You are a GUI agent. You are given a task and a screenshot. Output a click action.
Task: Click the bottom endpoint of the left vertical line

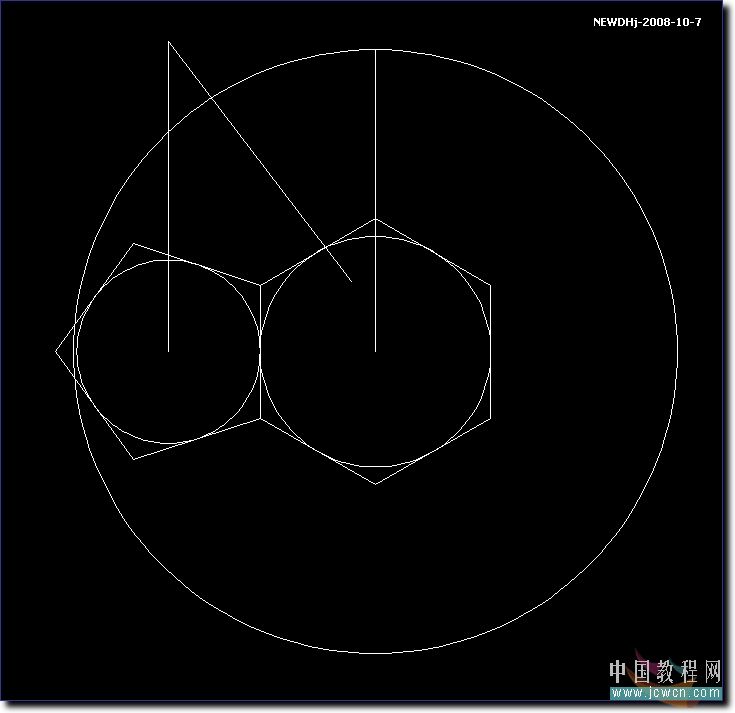[x=169, y=351]
